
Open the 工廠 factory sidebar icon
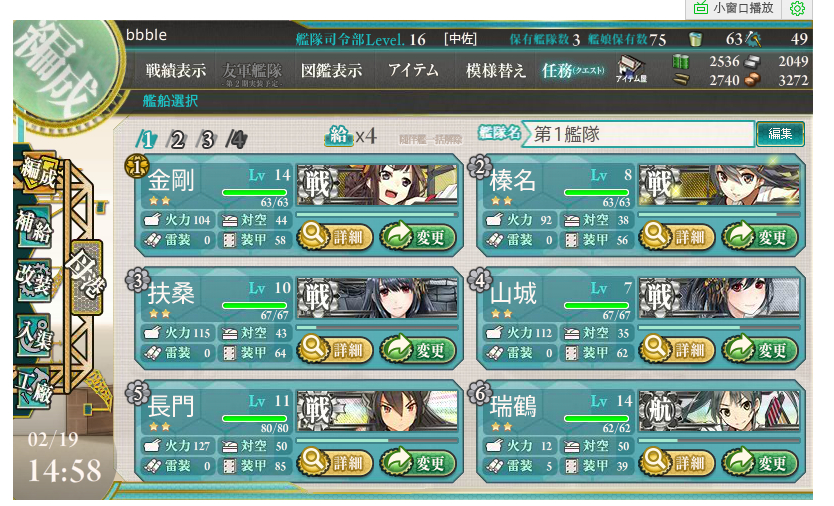coord(34,388)
